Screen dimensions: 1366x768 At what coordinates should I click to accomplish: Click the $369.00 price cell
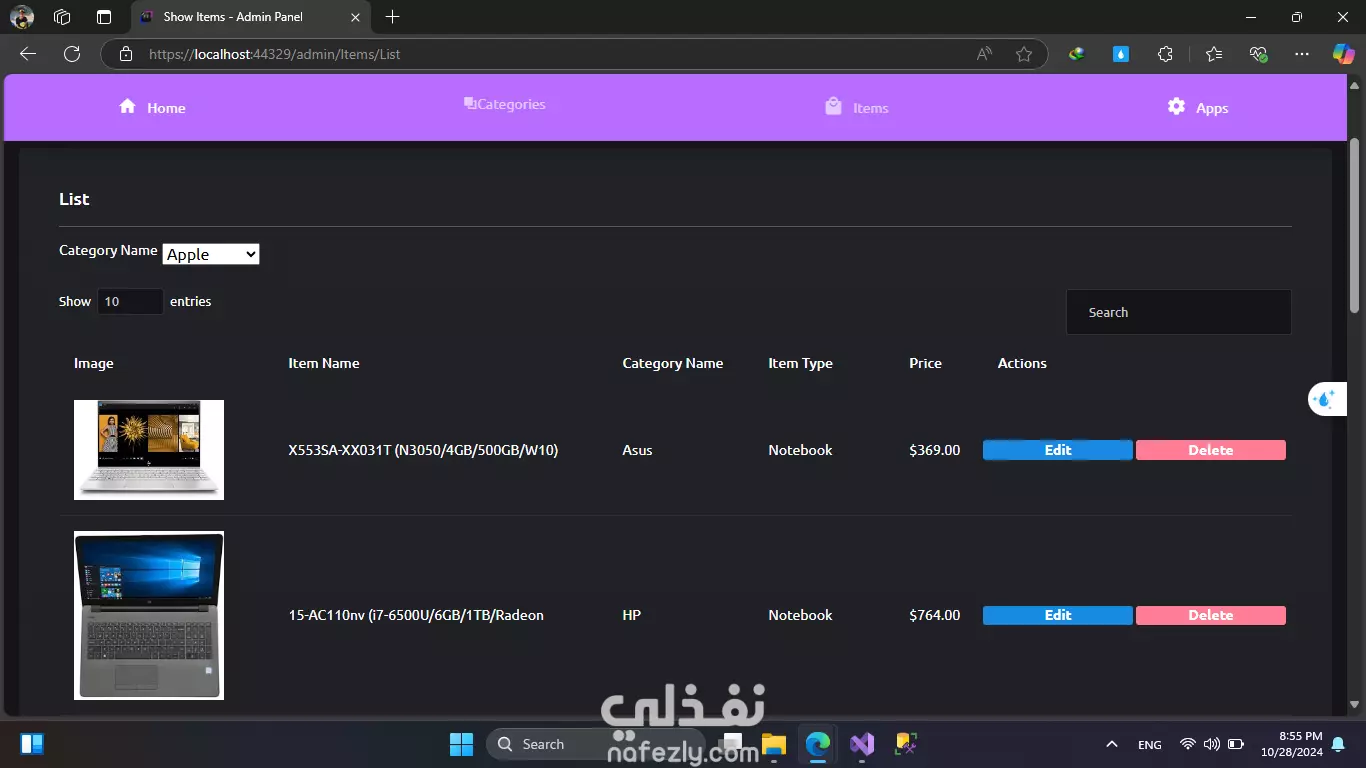tap(934, 450)
